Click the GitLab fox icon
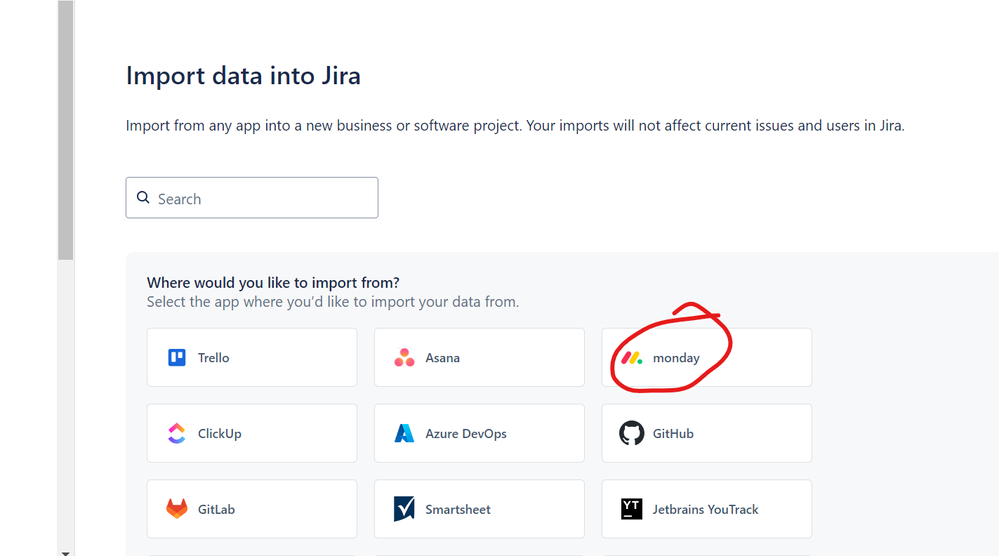Image resolution: width=999 pixels, height=556 pixels. click(176, 509)
